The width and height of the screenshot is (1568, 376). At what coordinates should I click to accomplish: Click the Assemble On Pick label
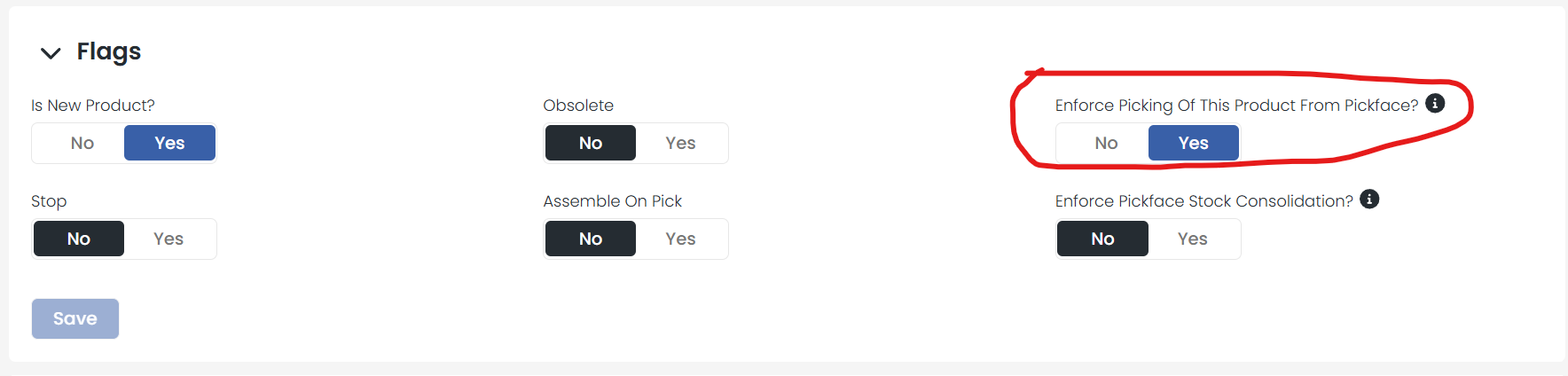pyautogui.click(x=613, y=201)
